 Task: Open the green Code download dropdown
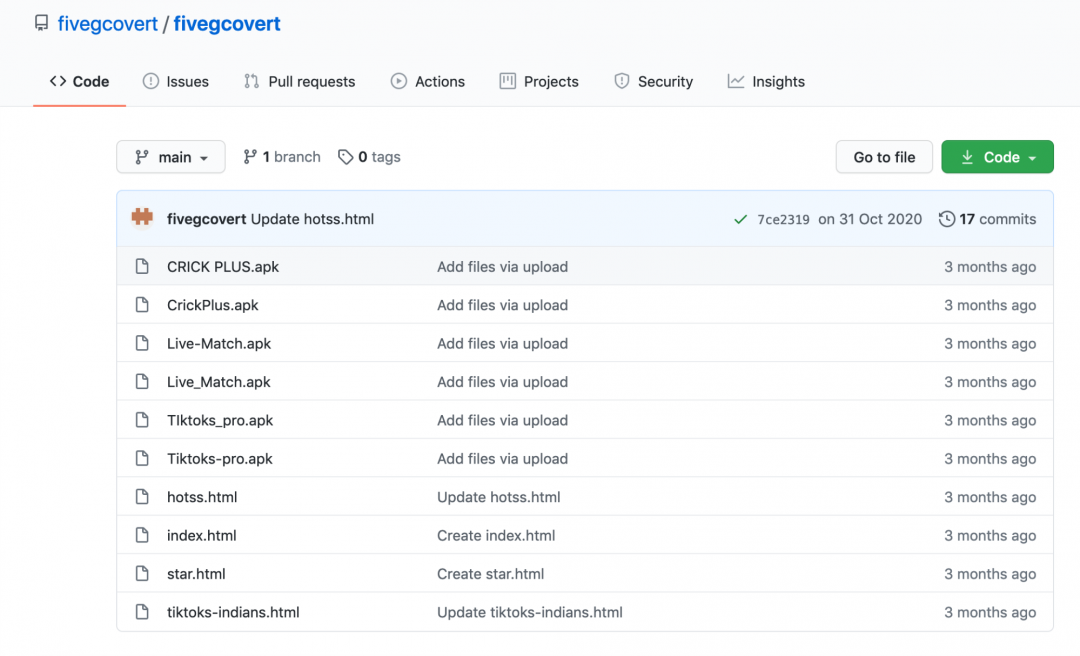[997, 157]
